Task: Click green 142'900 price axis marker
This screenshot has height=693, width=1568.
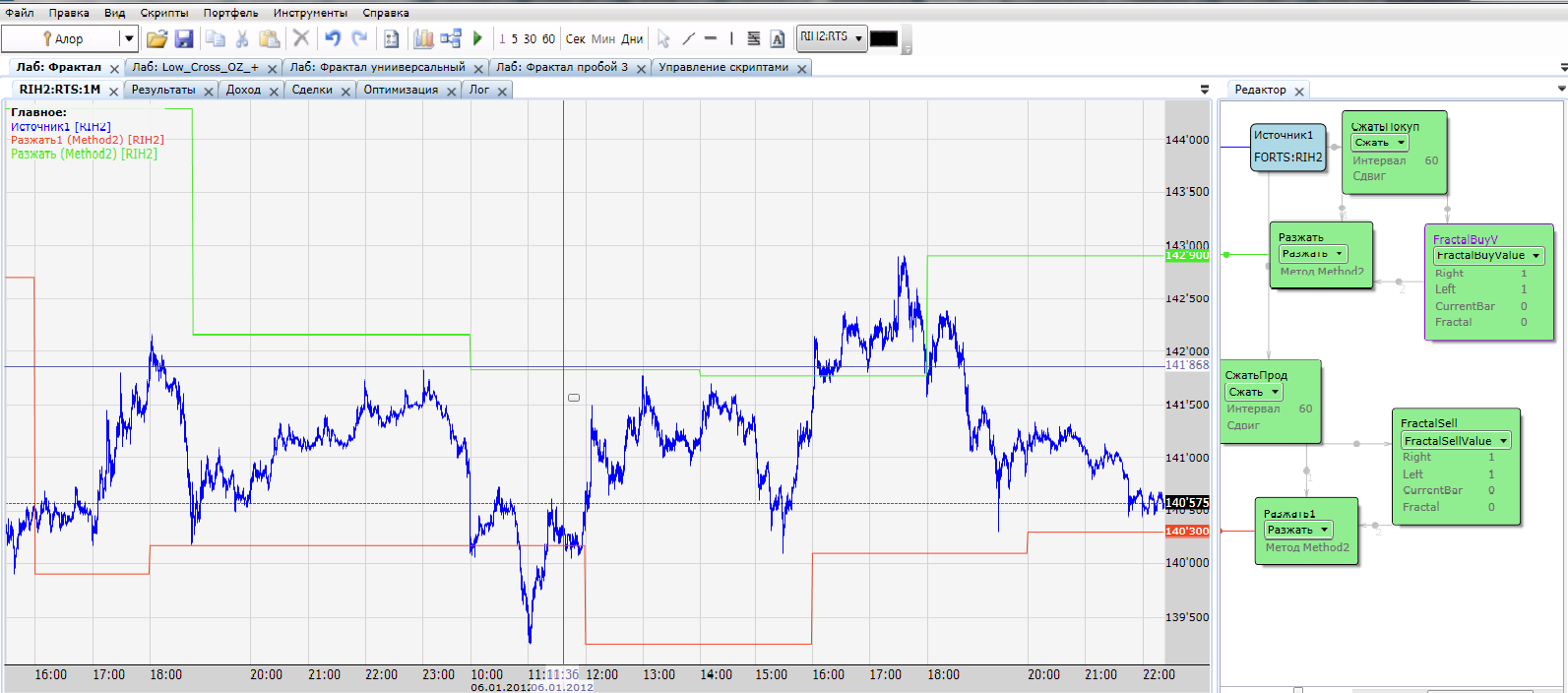Action: point(1187,256)
